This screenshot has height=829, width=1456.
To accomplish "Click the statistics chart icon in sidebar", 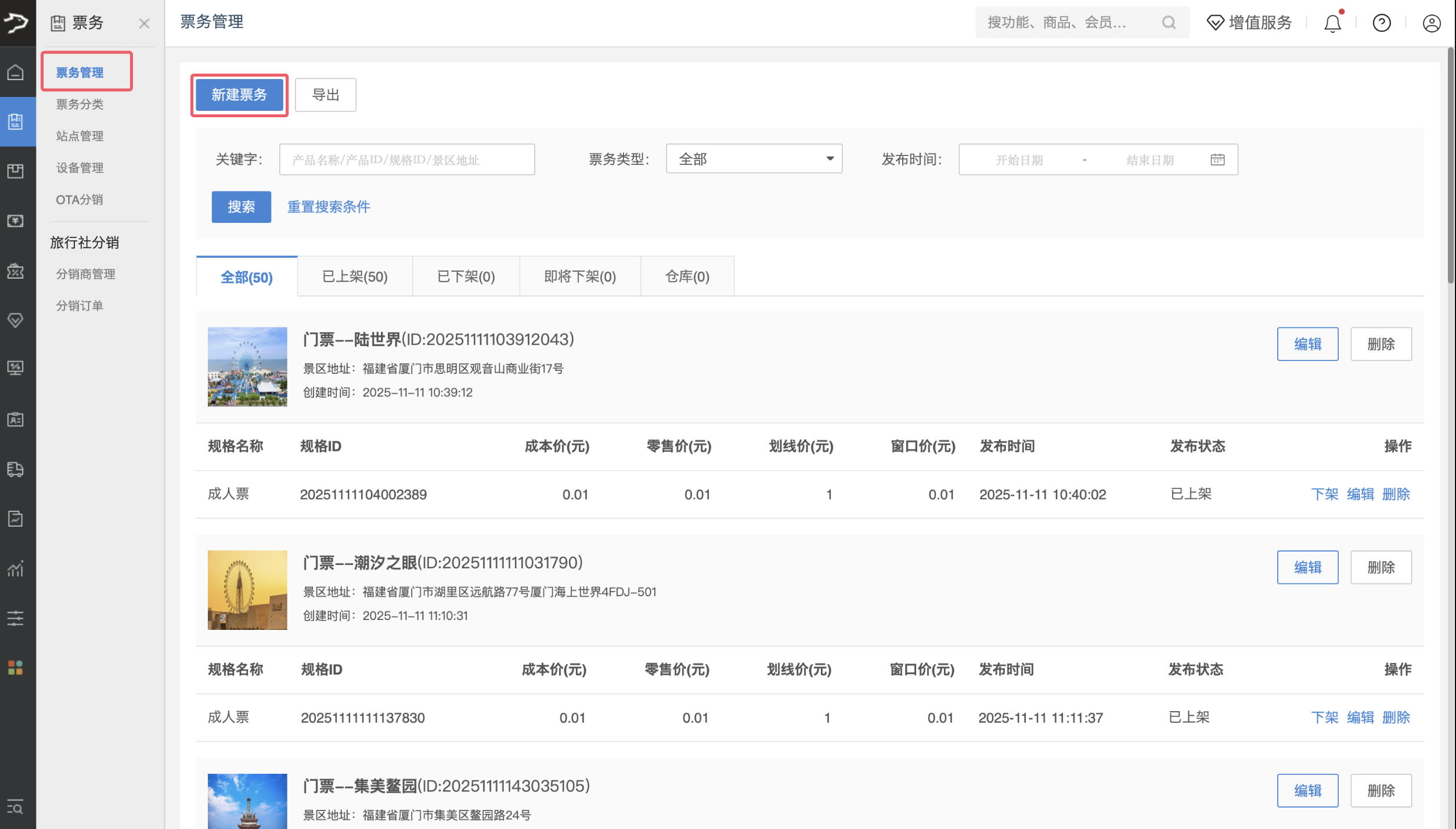I will point(16,568).
